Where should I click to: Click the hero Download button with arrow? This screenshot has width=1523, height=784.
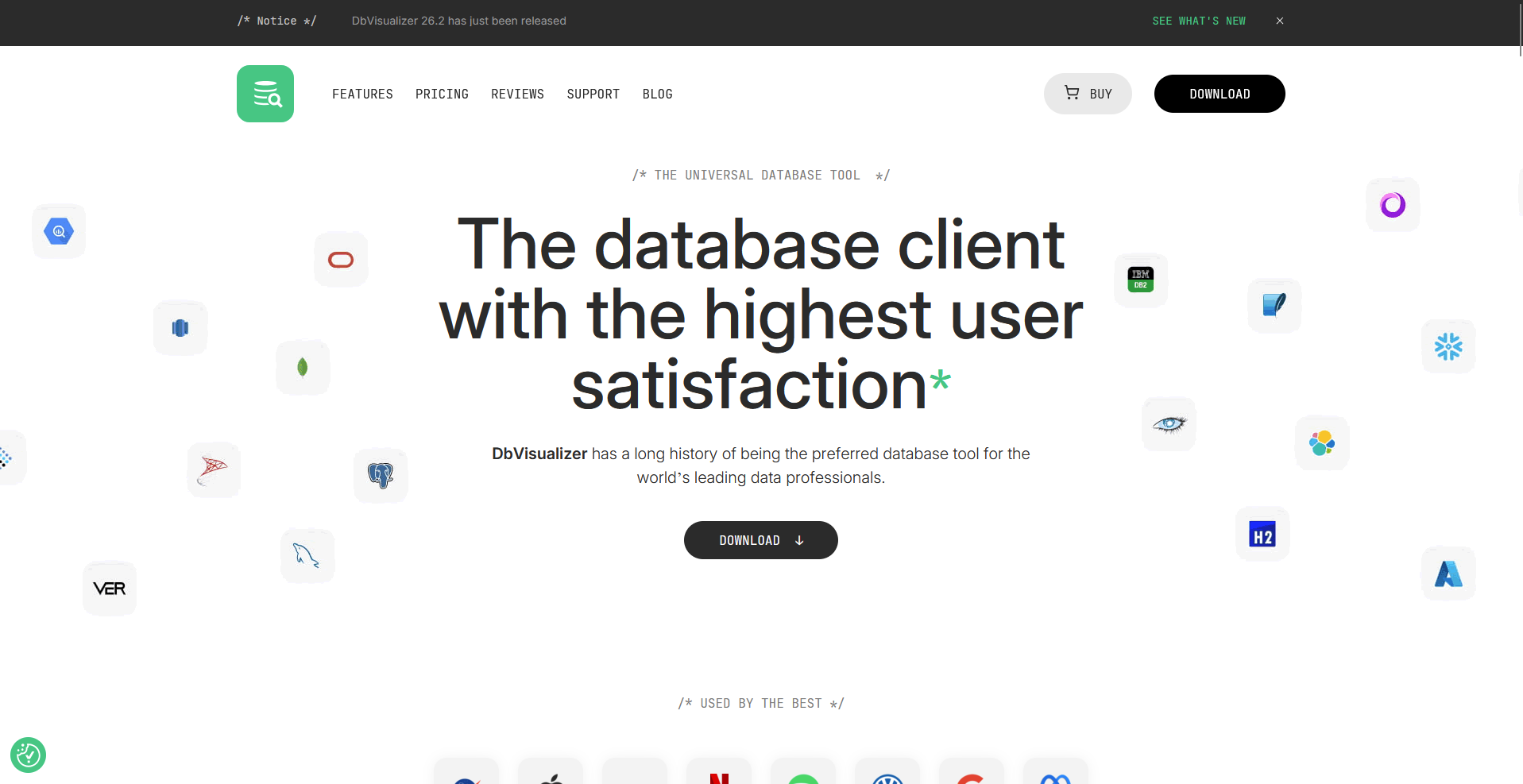tap(761, 540)
